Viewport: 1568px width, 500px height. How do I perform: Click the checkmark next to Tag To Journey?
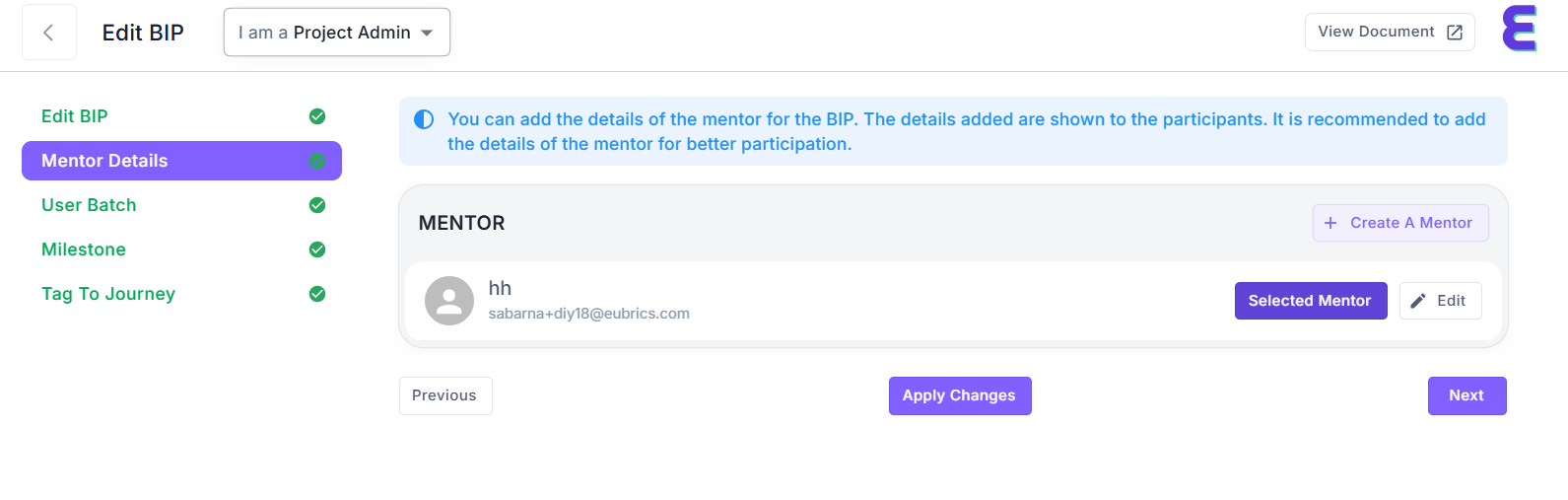click(x=317, y=294)
